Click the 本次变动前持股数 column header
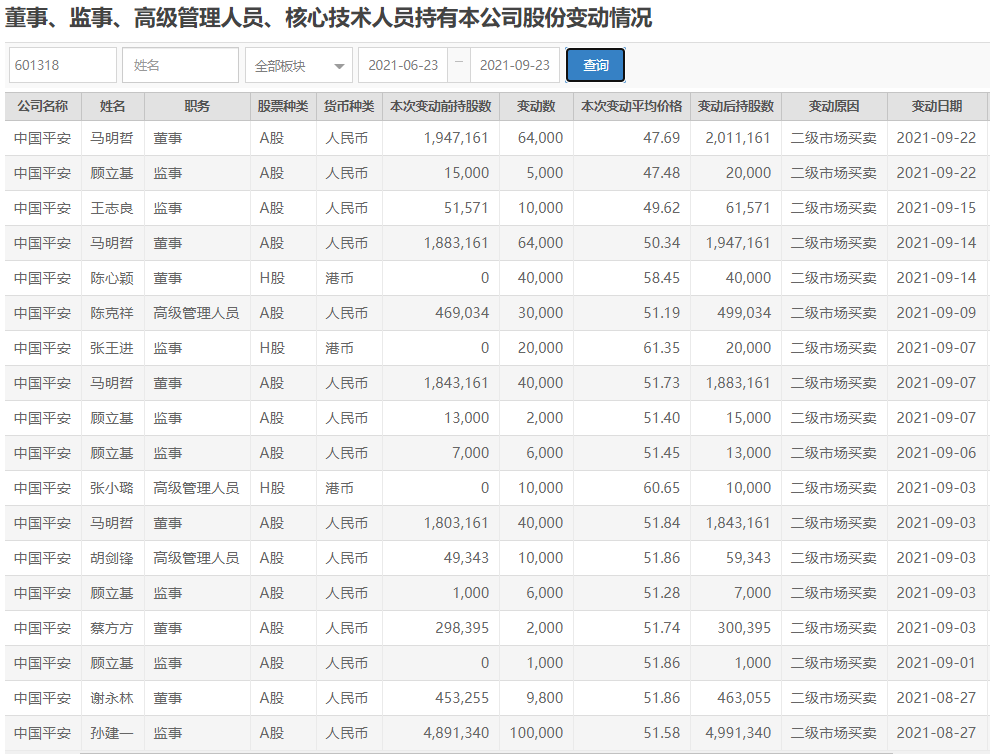 click(x=440, y=106)
